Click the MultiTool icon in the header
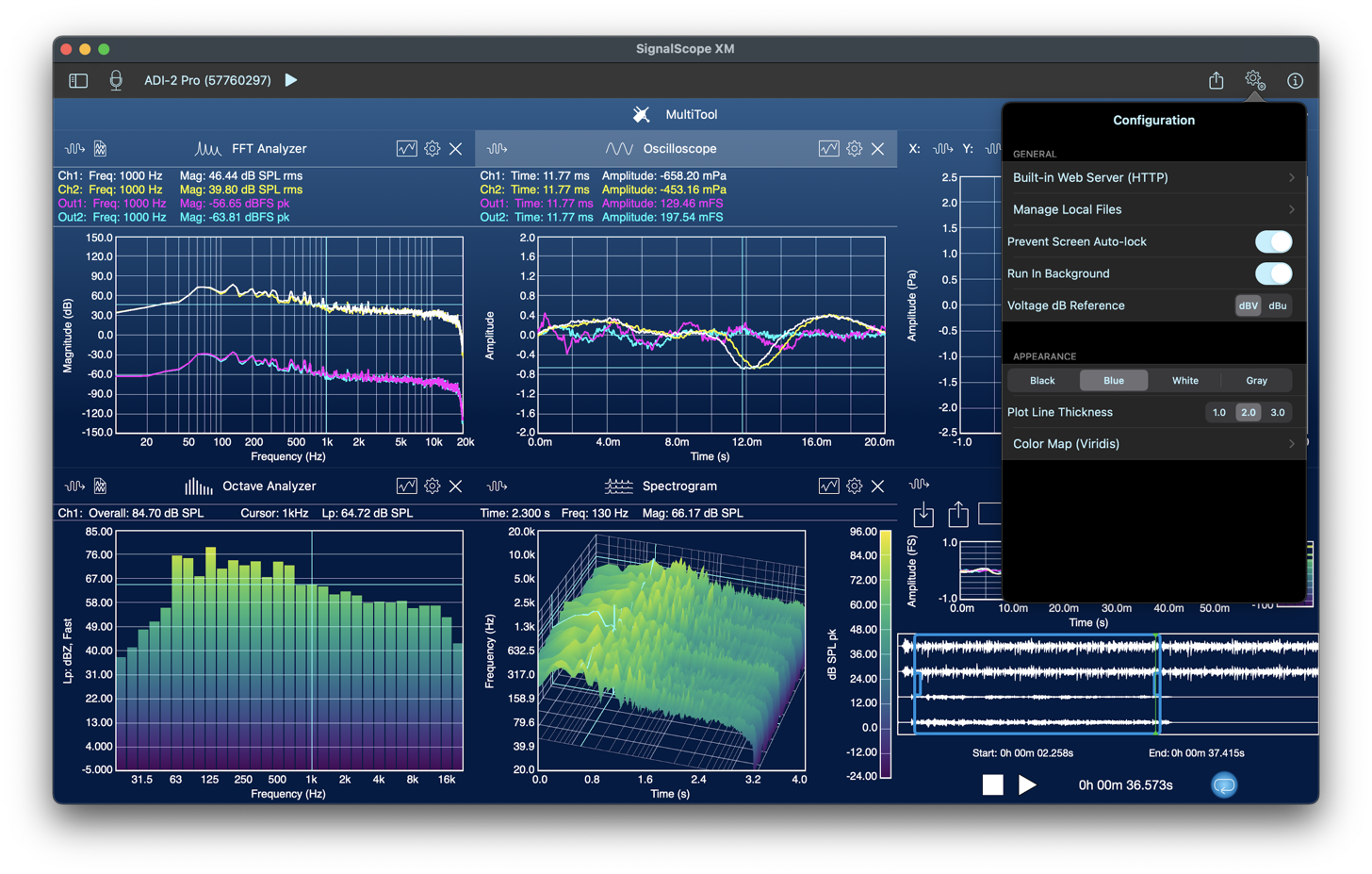 [x=642, y=114]
